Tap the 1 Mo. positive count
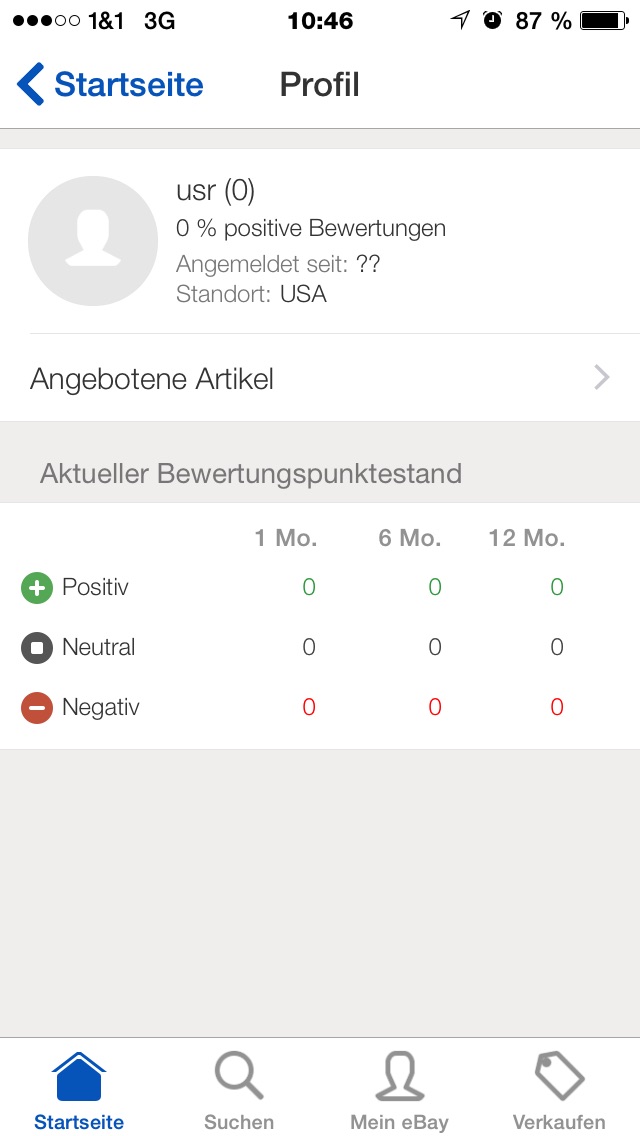 309,587
